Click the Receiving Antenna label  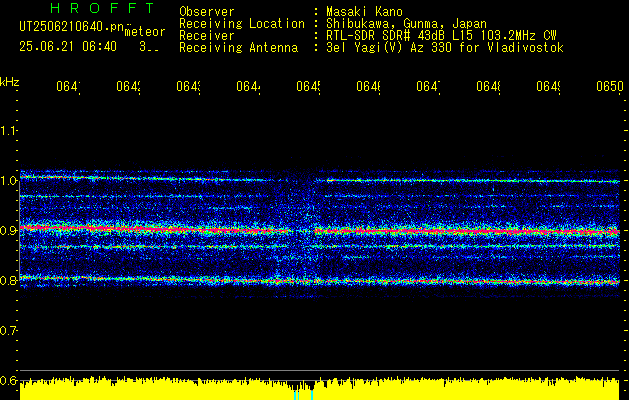point(238,48)
